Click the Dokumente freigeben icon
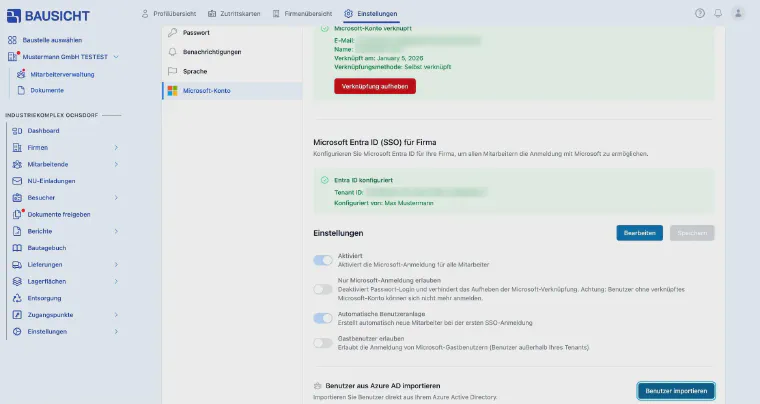Screen dimensions: 760x404 (17, 214)
